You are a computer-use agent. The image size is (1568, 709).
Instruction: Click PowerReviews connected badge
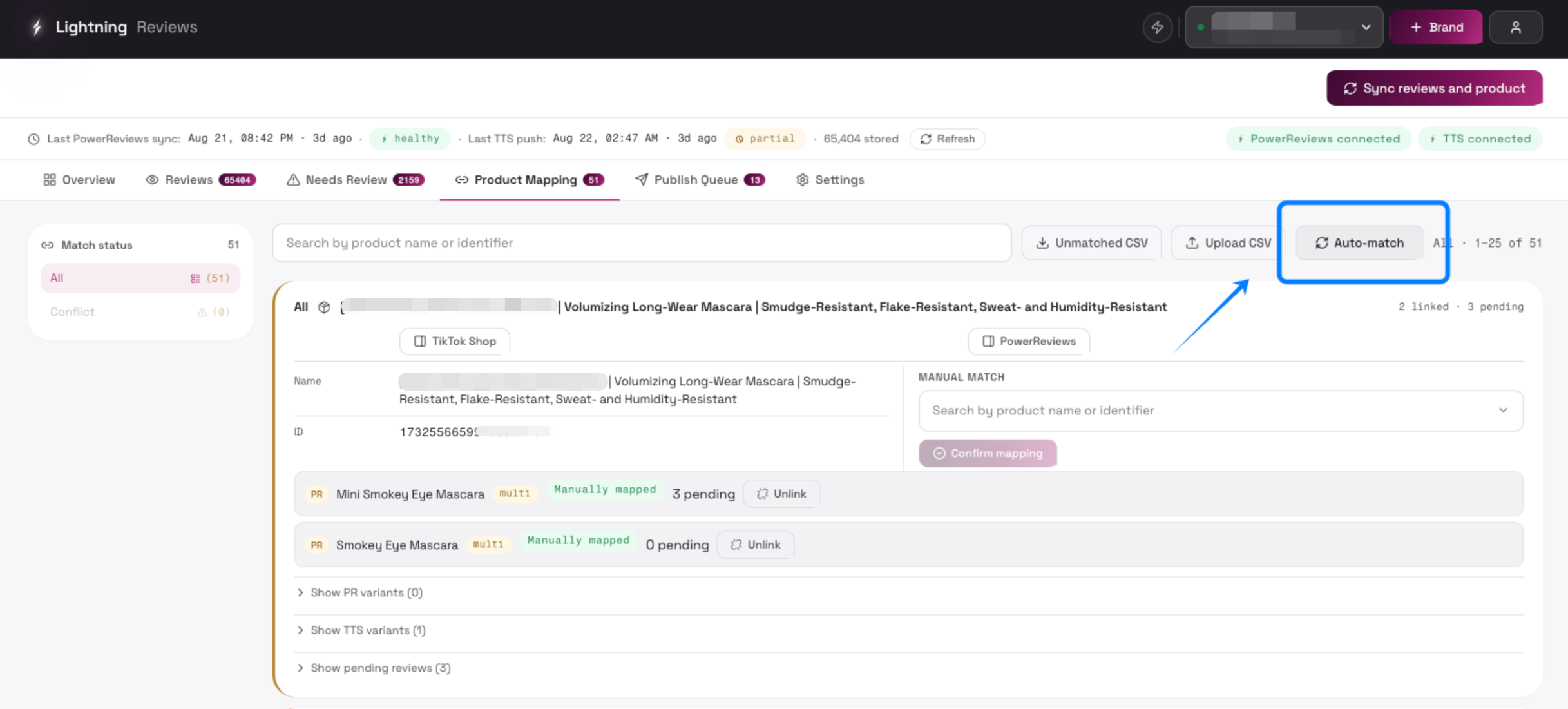(1318, 139)
